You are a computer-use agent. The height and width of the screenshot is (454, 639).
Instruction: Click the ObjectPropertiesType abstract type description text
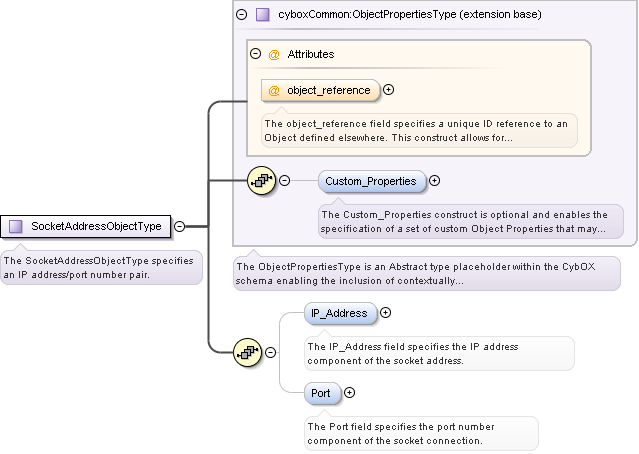coord(426,274)
